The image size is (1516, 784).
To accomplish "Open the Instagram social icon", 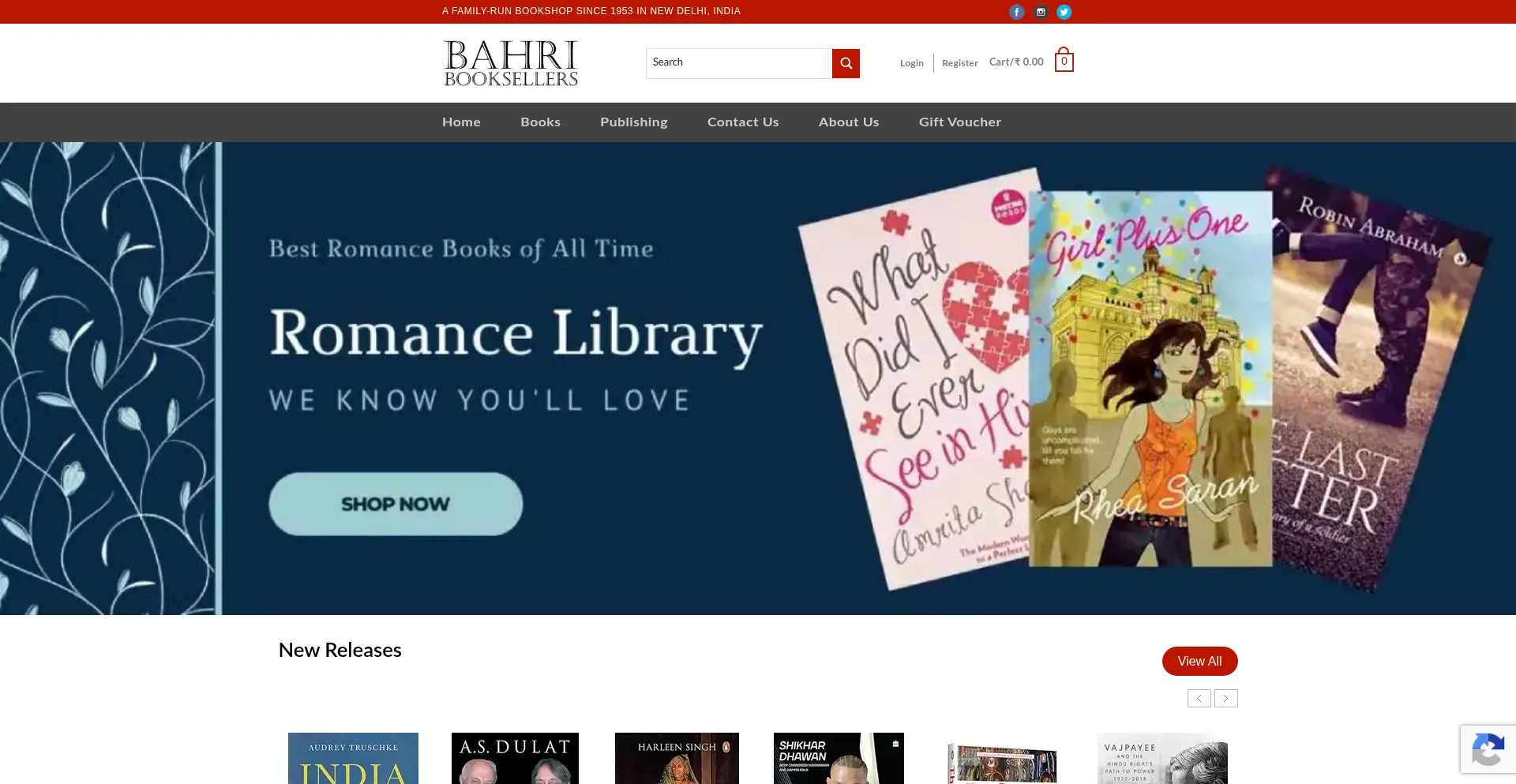I will click(1041, 12).
